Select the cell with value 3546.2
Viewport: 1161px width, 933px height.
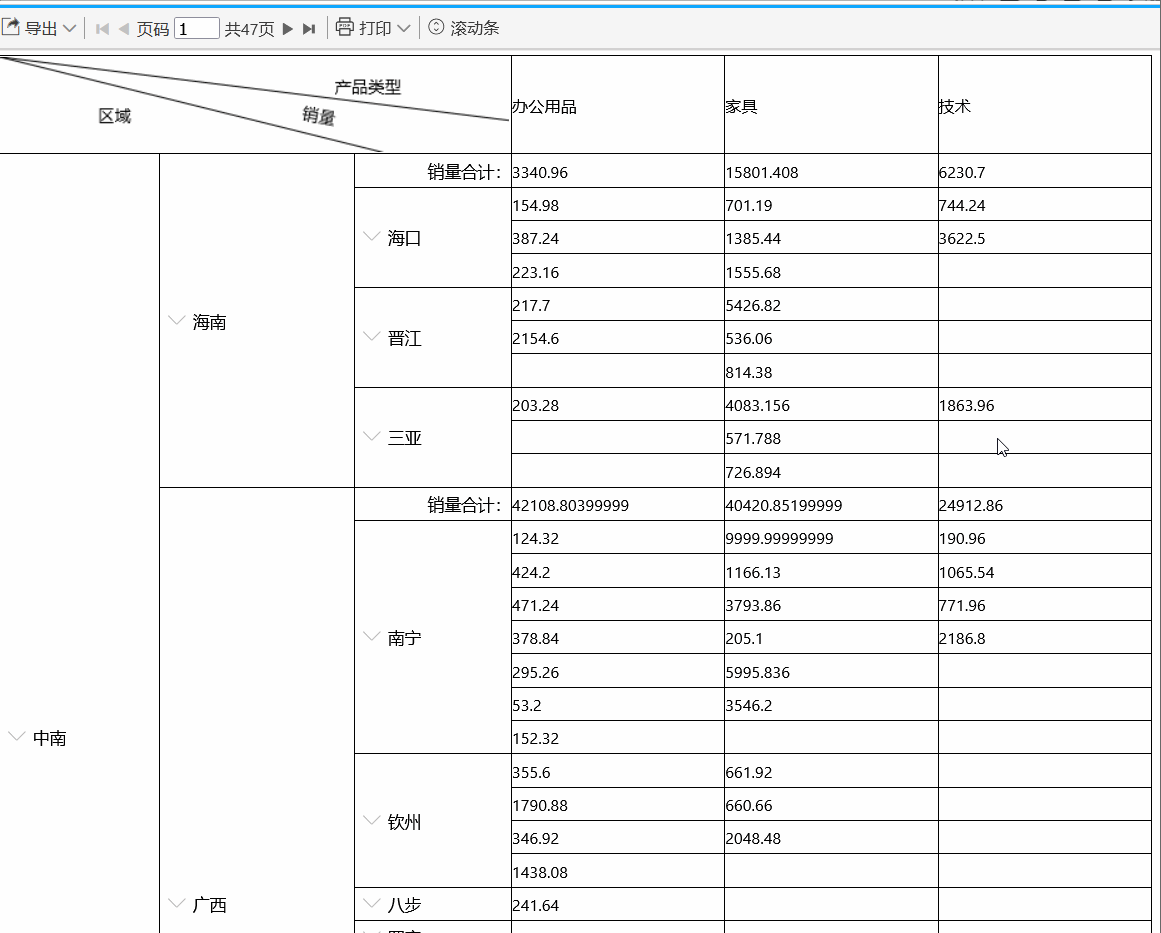[831, 705]
